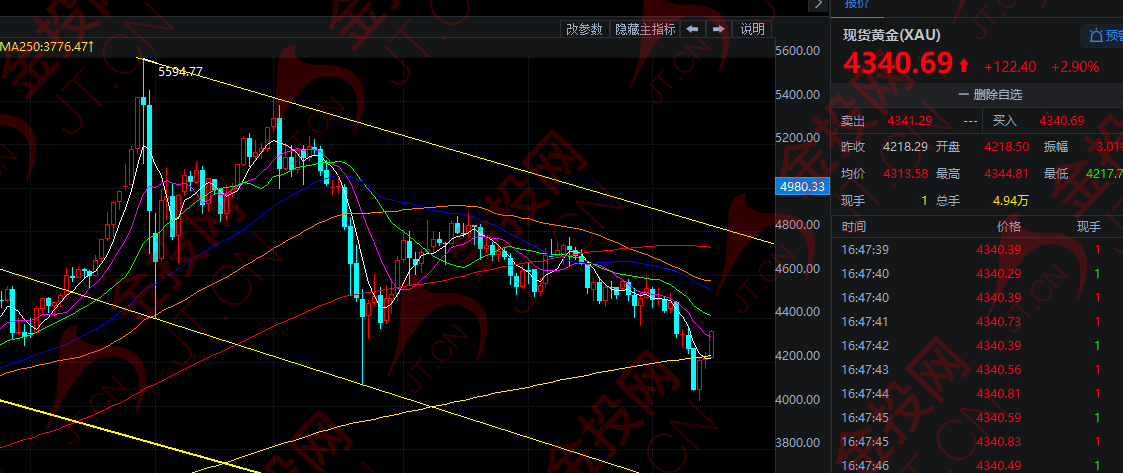
Task: Select the tick row priced 4340.56
Action: 977,370
